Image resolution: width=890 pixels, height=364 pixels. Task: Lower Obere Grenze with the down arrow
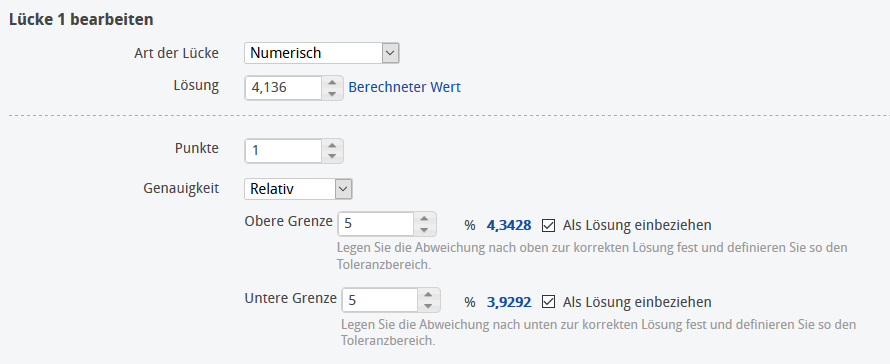pyautogui.click(x=424, y=229)
